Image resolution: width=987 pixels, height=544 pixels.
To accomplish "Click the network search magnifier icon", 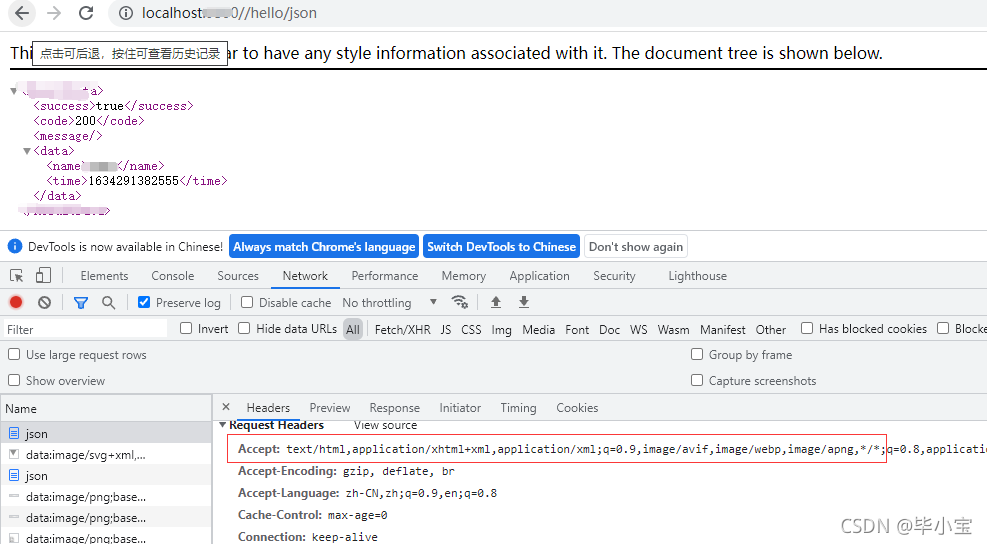I will [108, 303].
